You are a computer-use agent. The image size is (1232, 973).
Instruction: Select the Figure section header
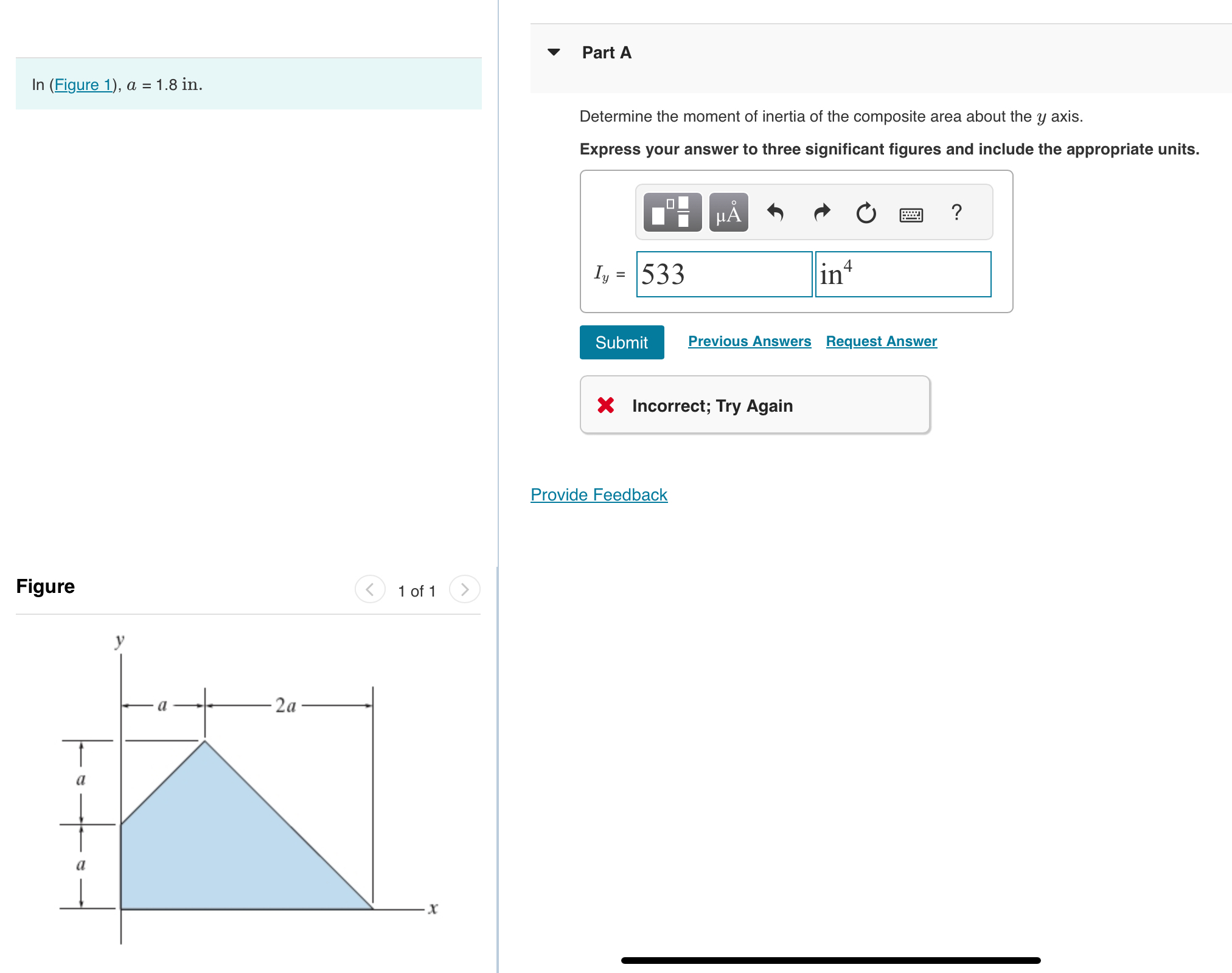click(45, 586)
